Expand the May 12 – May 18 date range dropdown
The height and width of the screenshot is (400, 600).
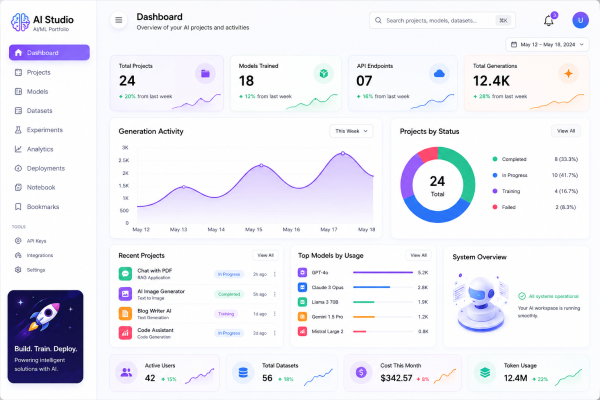(x=547, y=45)
